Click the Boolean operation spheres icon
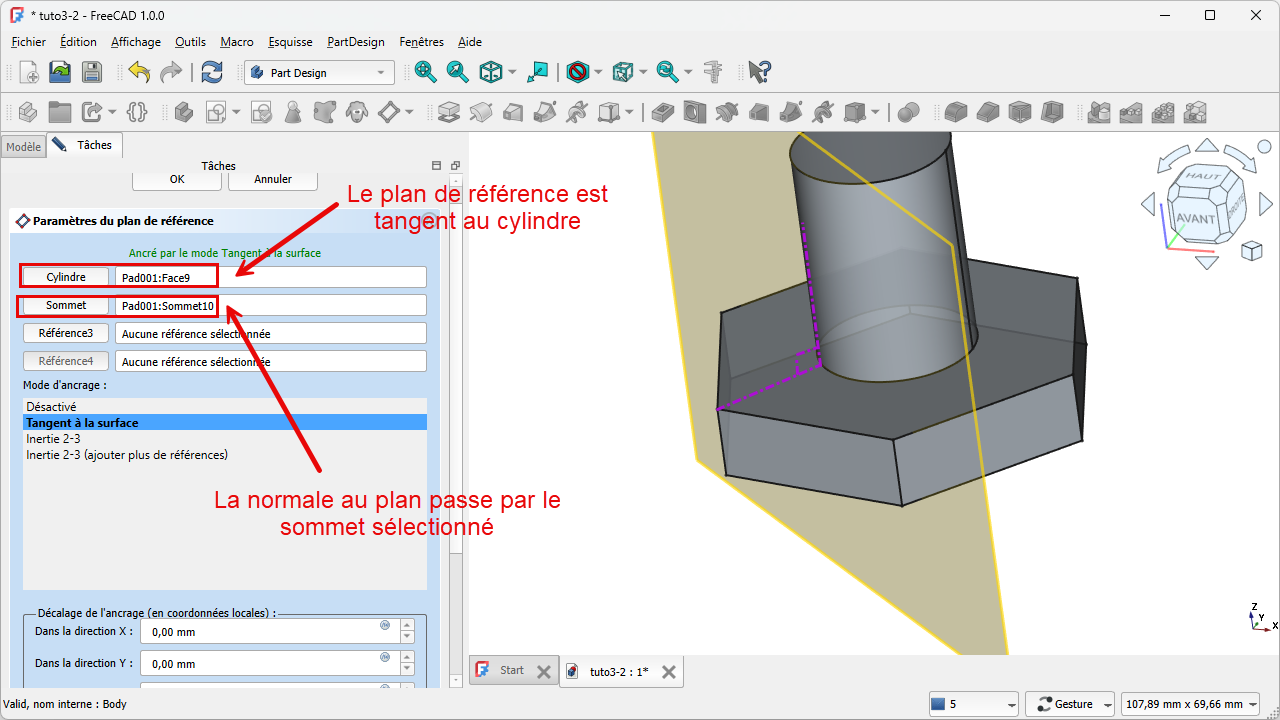1280x720 pixels. [908, 112]
